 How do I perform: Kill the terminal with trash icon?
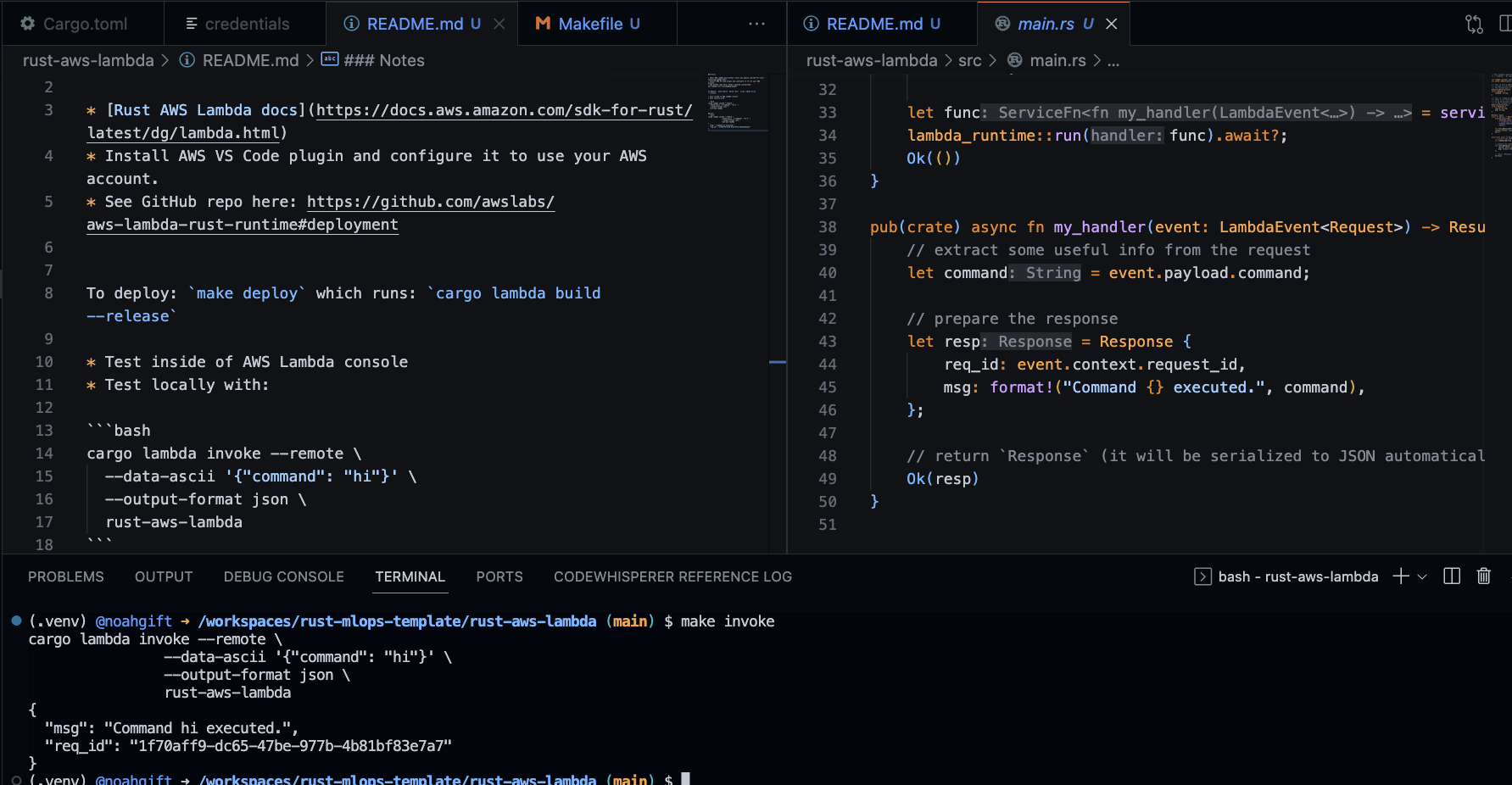[x=1484, y=576]
